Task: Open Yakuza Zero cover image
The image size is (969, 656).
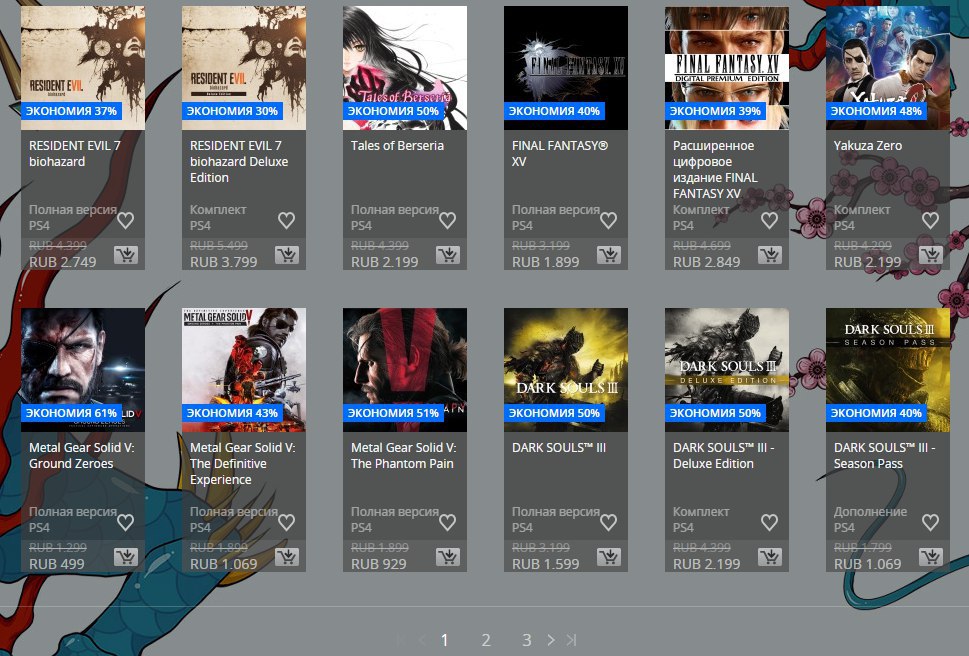Action: 888,68
